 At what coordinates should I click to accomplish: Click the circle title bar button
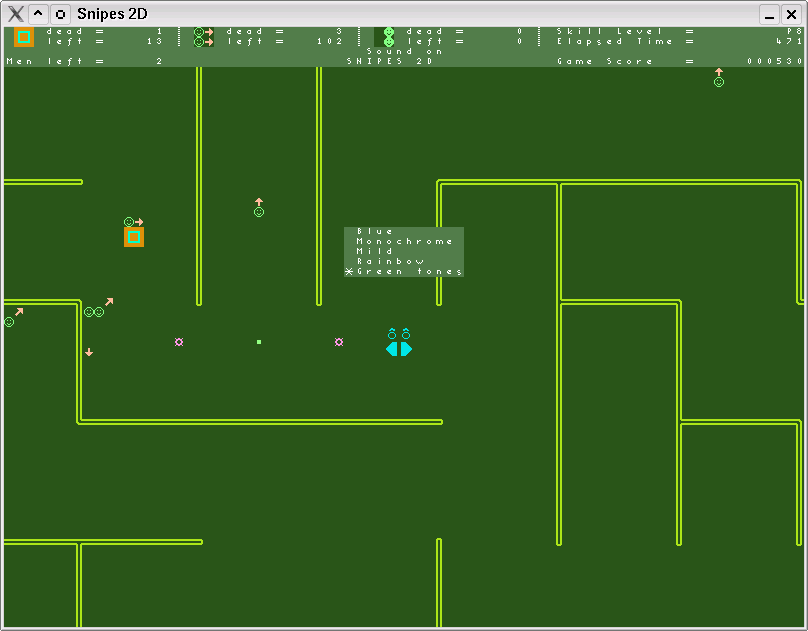(x=60, y=14)
